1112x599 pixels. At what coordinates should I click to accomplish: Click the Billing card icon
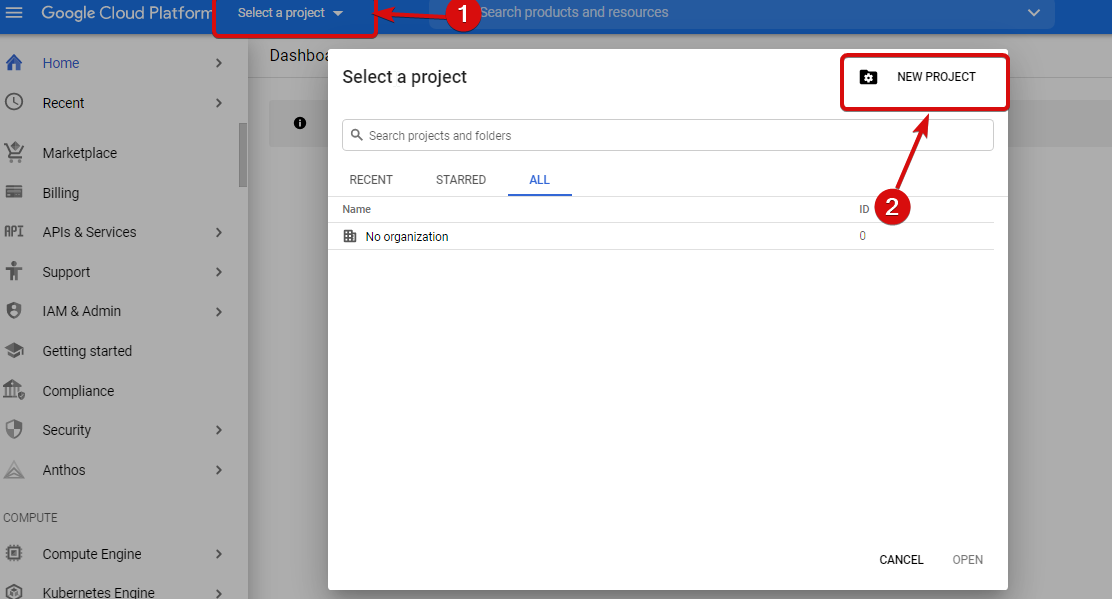pos(14,192)
